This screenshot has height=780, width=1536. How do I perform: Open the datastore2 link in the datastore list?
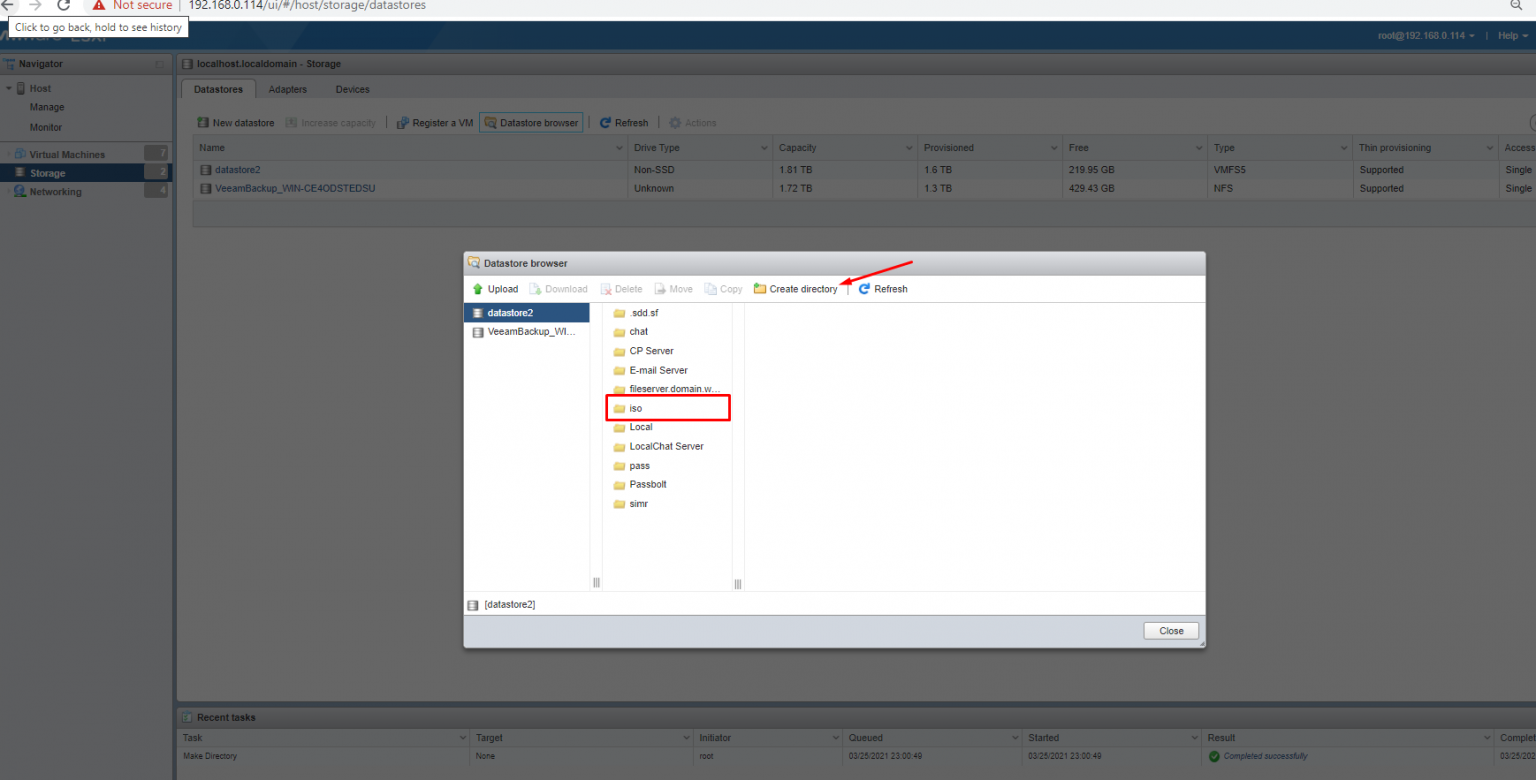240,169
